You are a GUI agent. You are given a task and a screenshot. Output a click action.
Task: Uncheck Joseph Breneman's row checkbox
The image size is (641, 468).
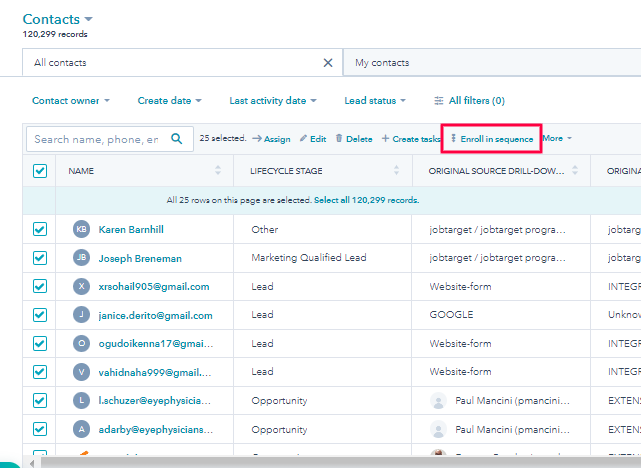40,258
